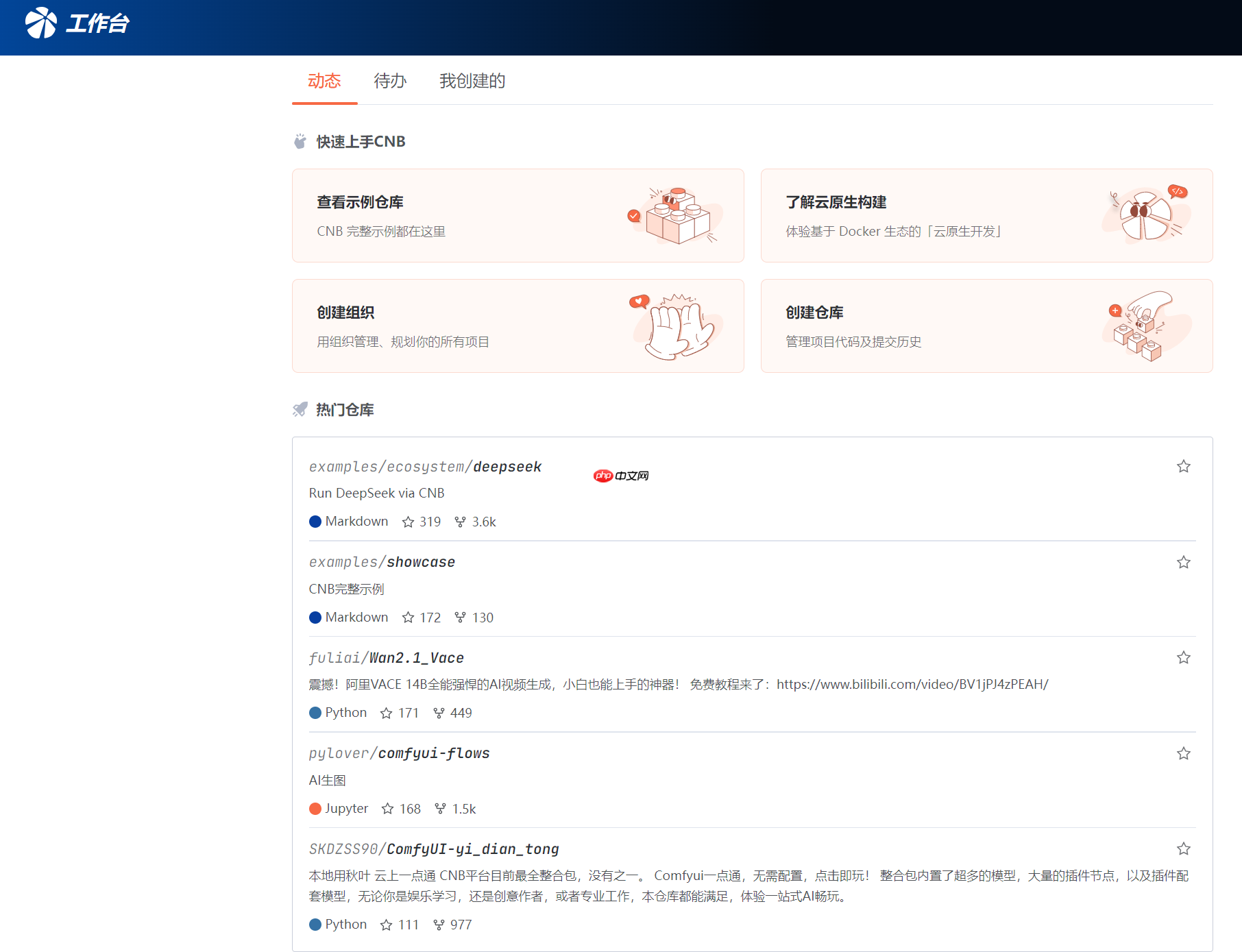The width and height of the screenshot is (1242, 952).
Task: Click the Markdown language dot of examples/showcase
Action: click(315, 617)
